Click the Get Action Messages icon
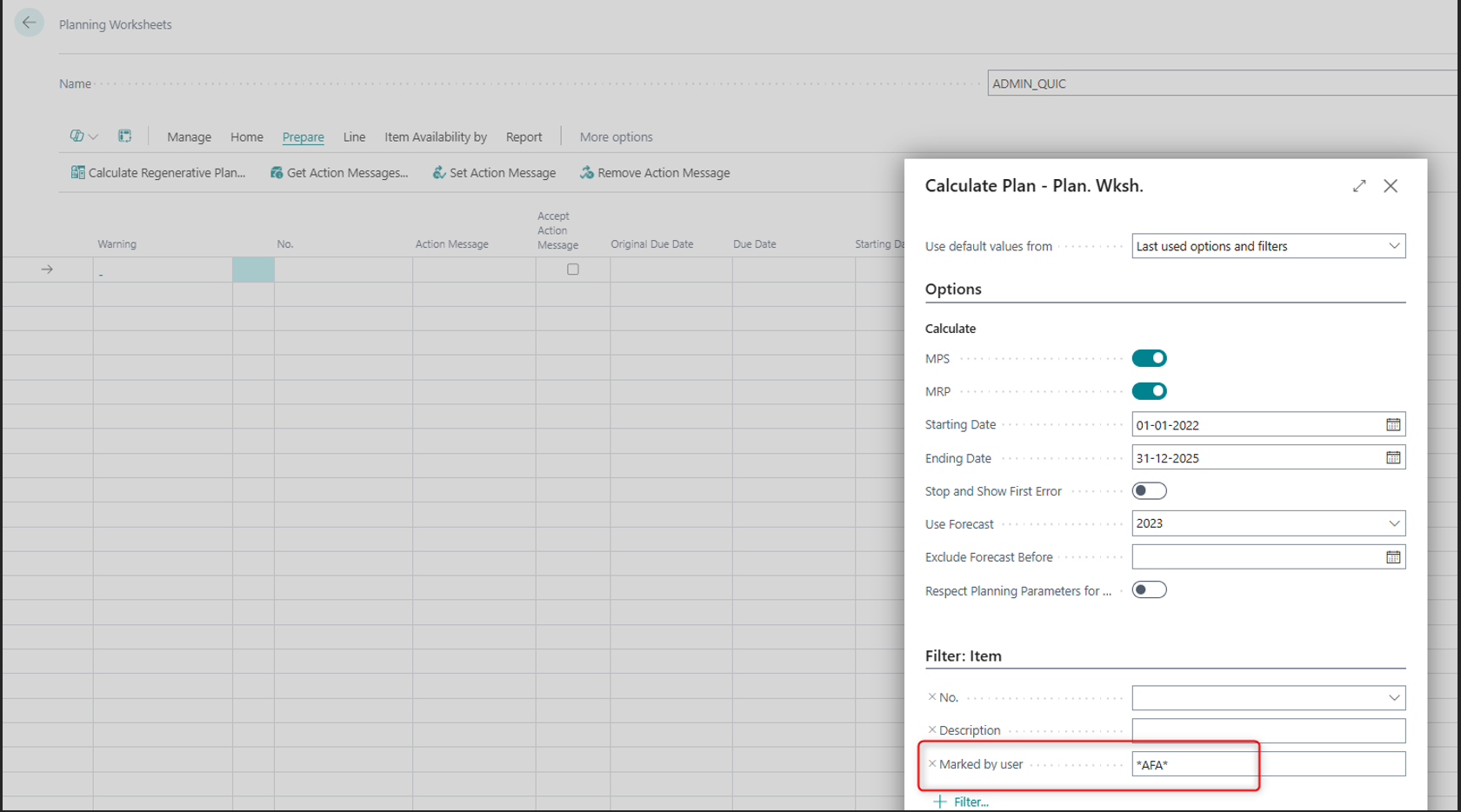 pyautogui.click(x=277, y=173)
